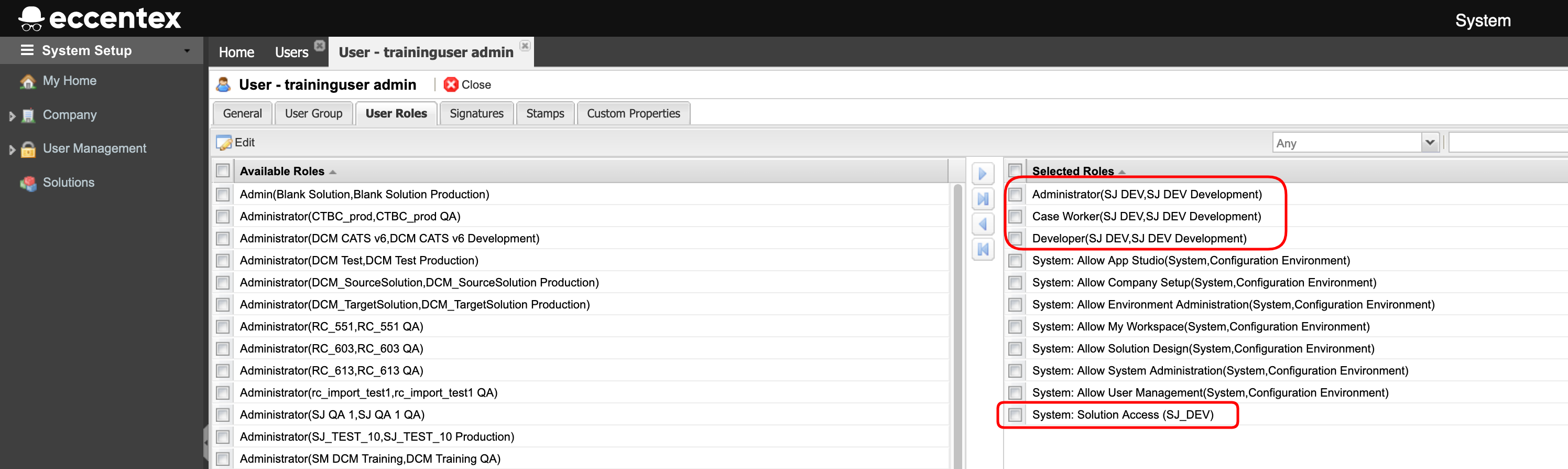Check System: Solution Access (SJ_DEV) checkbox

[x=1015, y=415]
